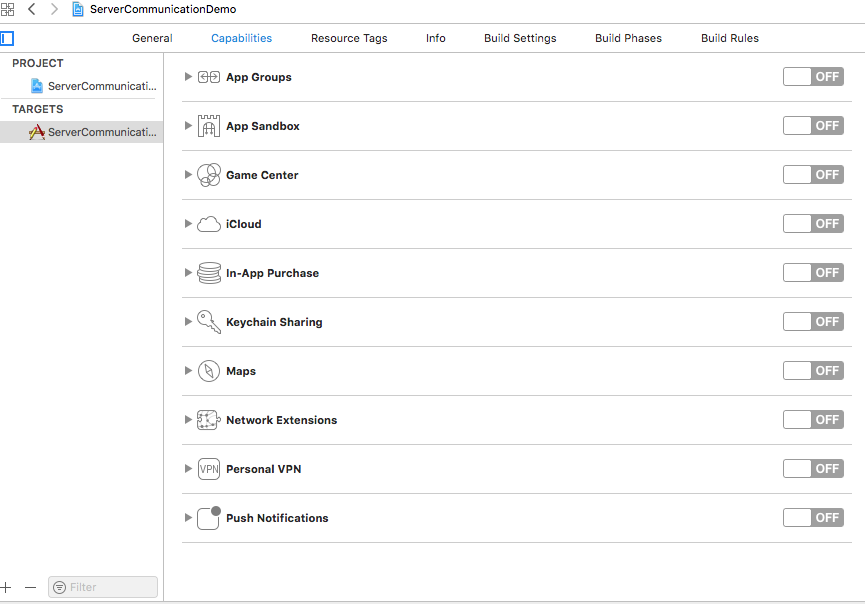Viewport: 865px width, 604px height.
Task: Expand the Game Center disclosure triangle
Action: click(188, 175)
